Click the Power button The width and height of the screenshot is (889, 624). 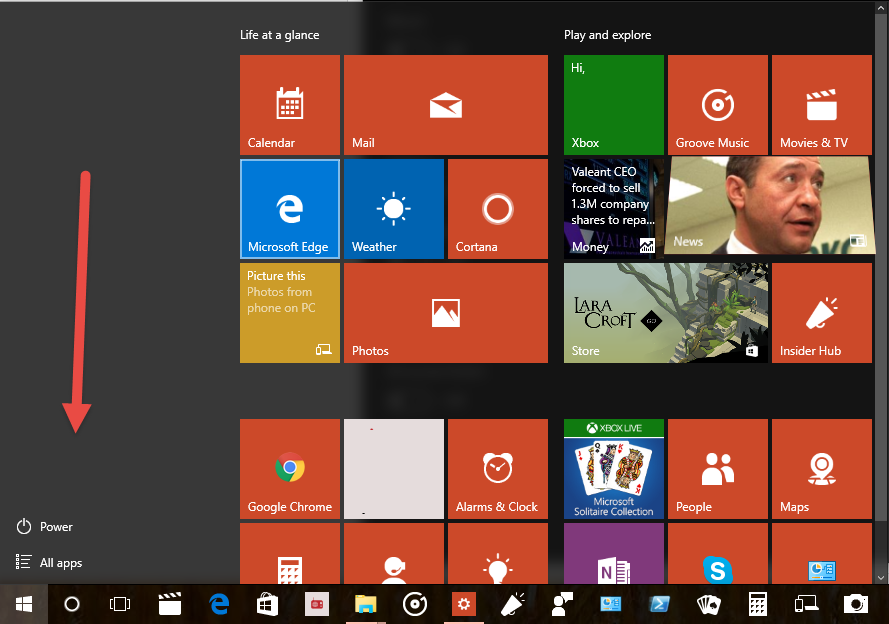(44, 527)
